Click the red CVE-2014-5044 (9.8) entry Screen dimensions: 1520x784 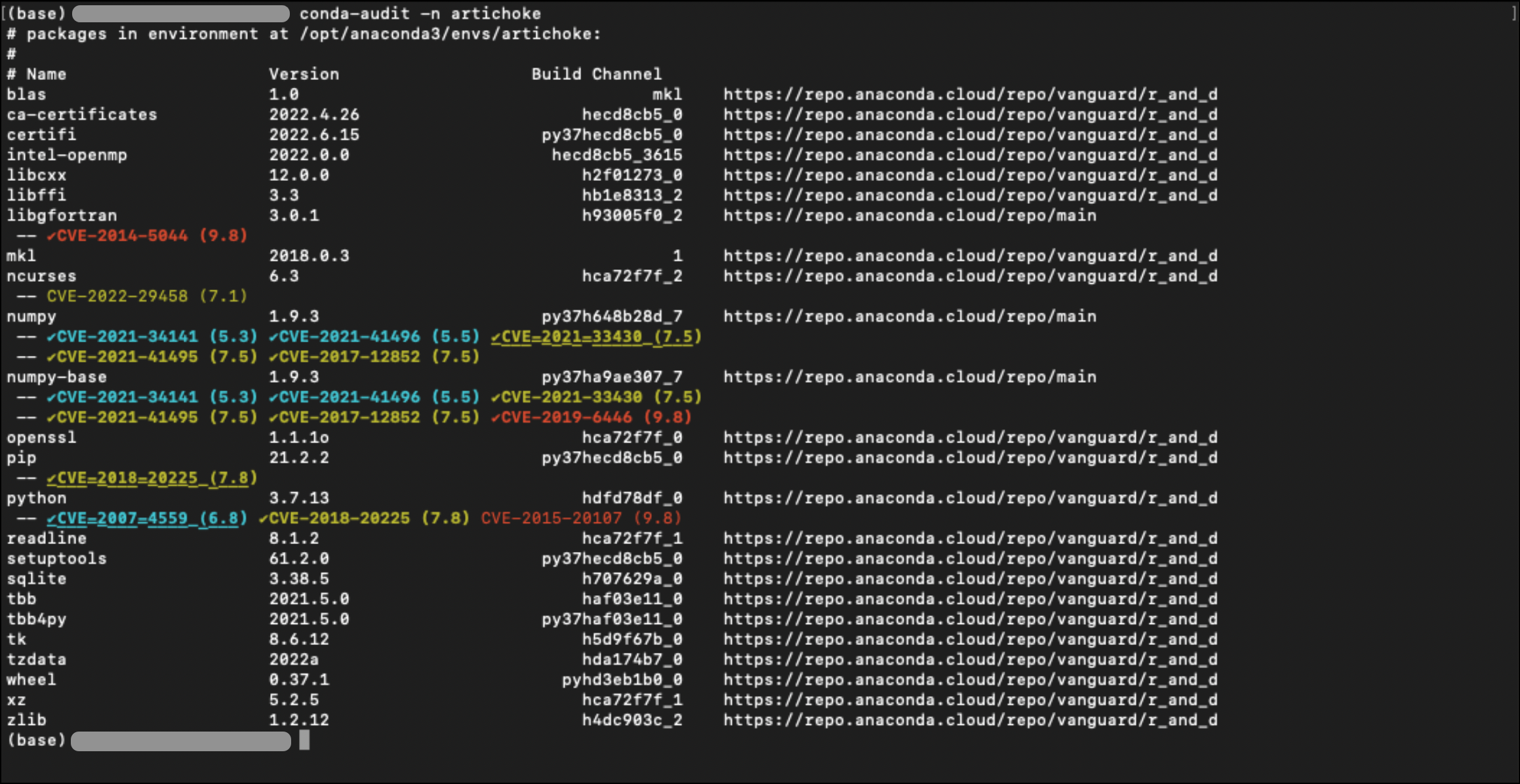pyautogui.click(x=148, y=235)
